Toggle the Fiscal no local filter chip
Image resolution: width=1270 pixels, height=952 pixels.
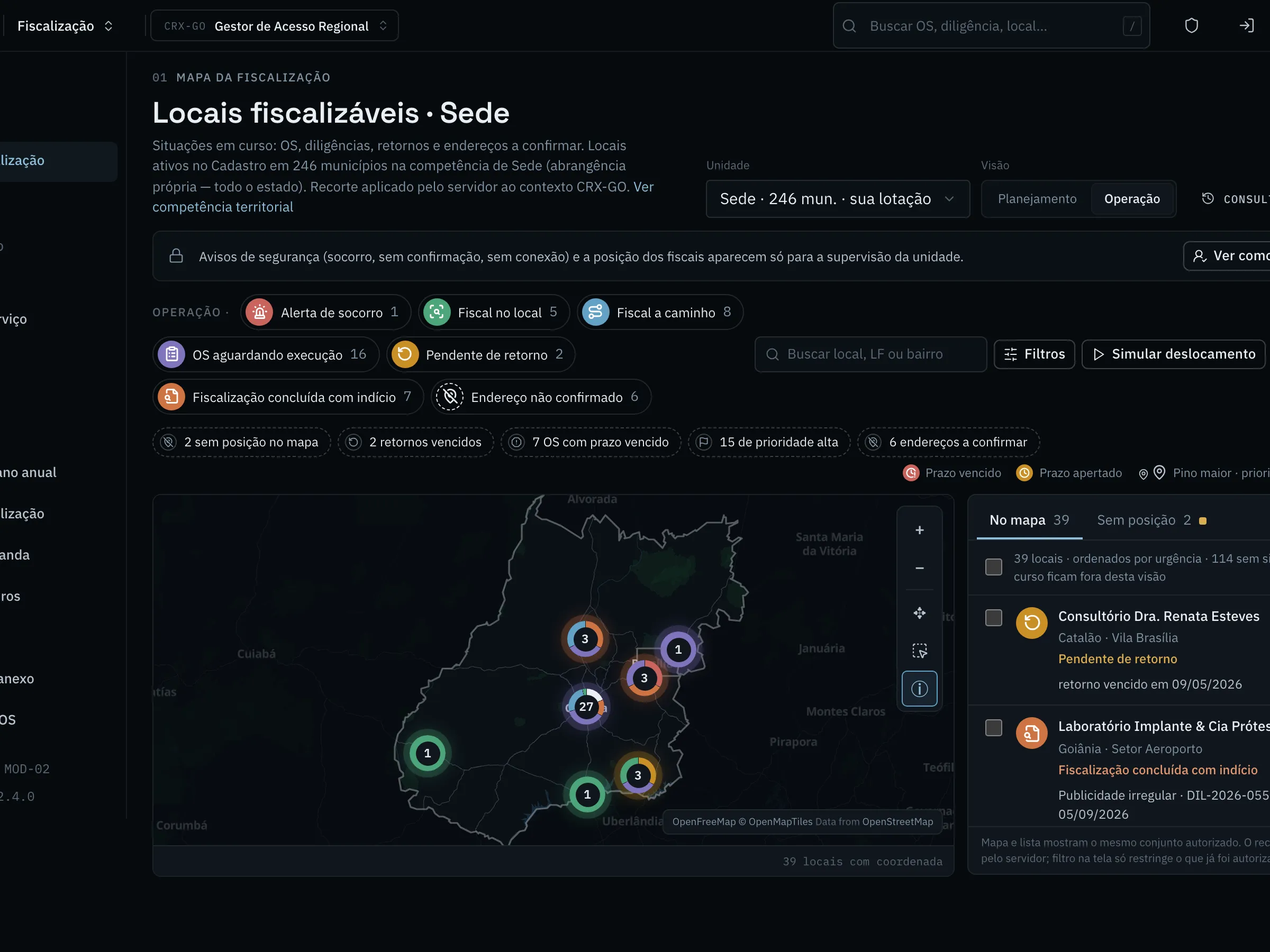pos(494,312)
